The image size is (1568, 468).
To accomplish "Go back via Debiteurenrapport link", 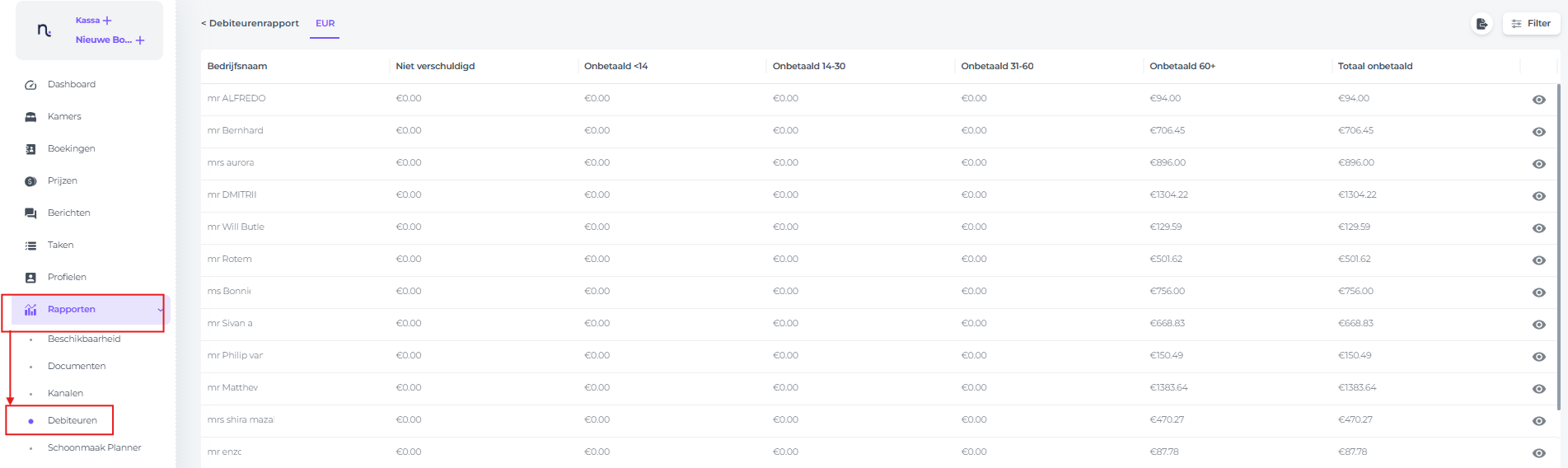I will [x=250, y=23].
